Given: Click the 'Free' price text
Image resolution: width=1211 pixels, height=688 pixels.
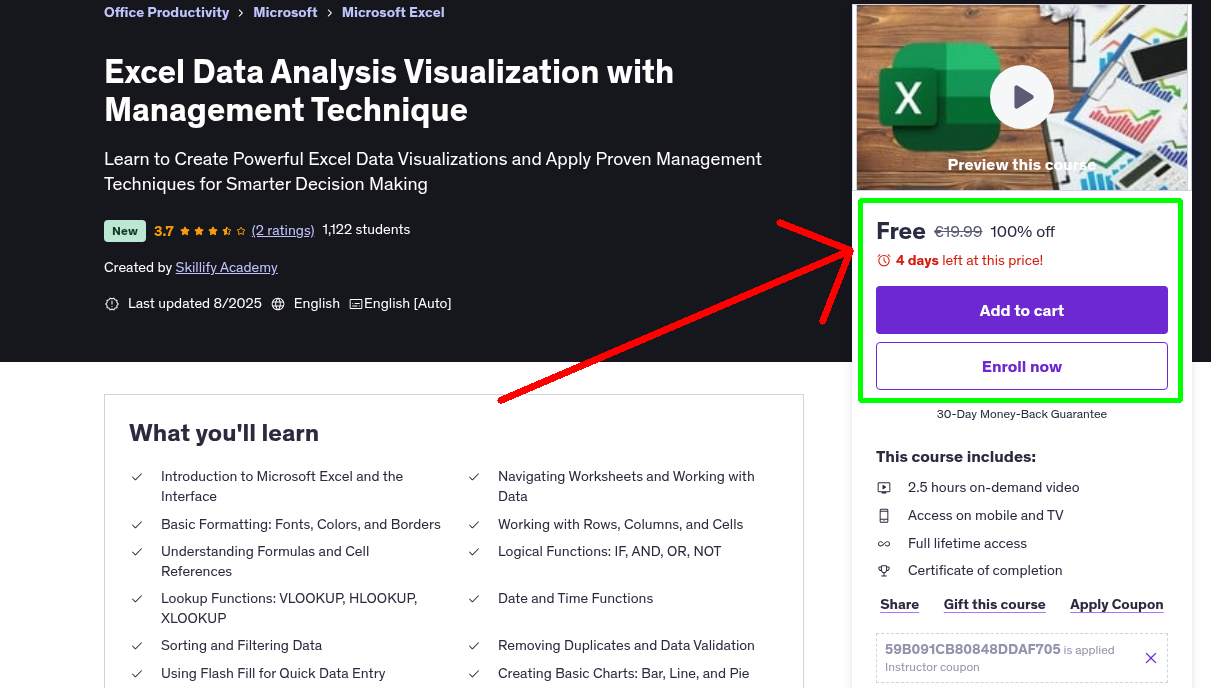Looking at the screenshot, I should [x=901, y=231].
